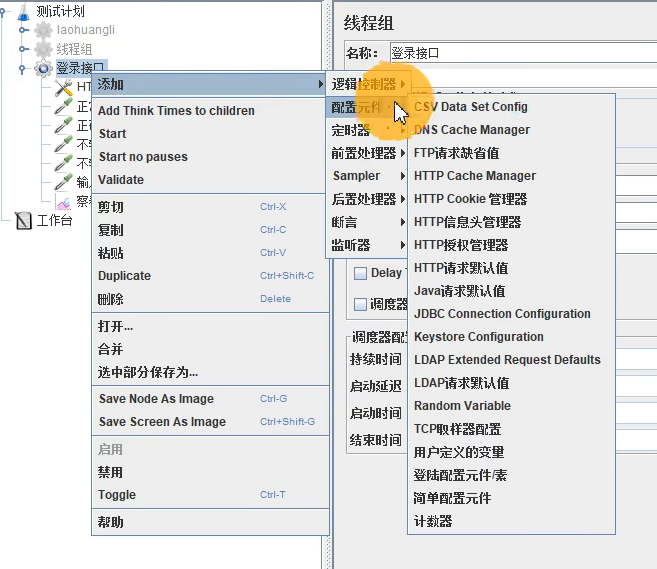Select the last pipette sampler icon

tap(64, 183)
